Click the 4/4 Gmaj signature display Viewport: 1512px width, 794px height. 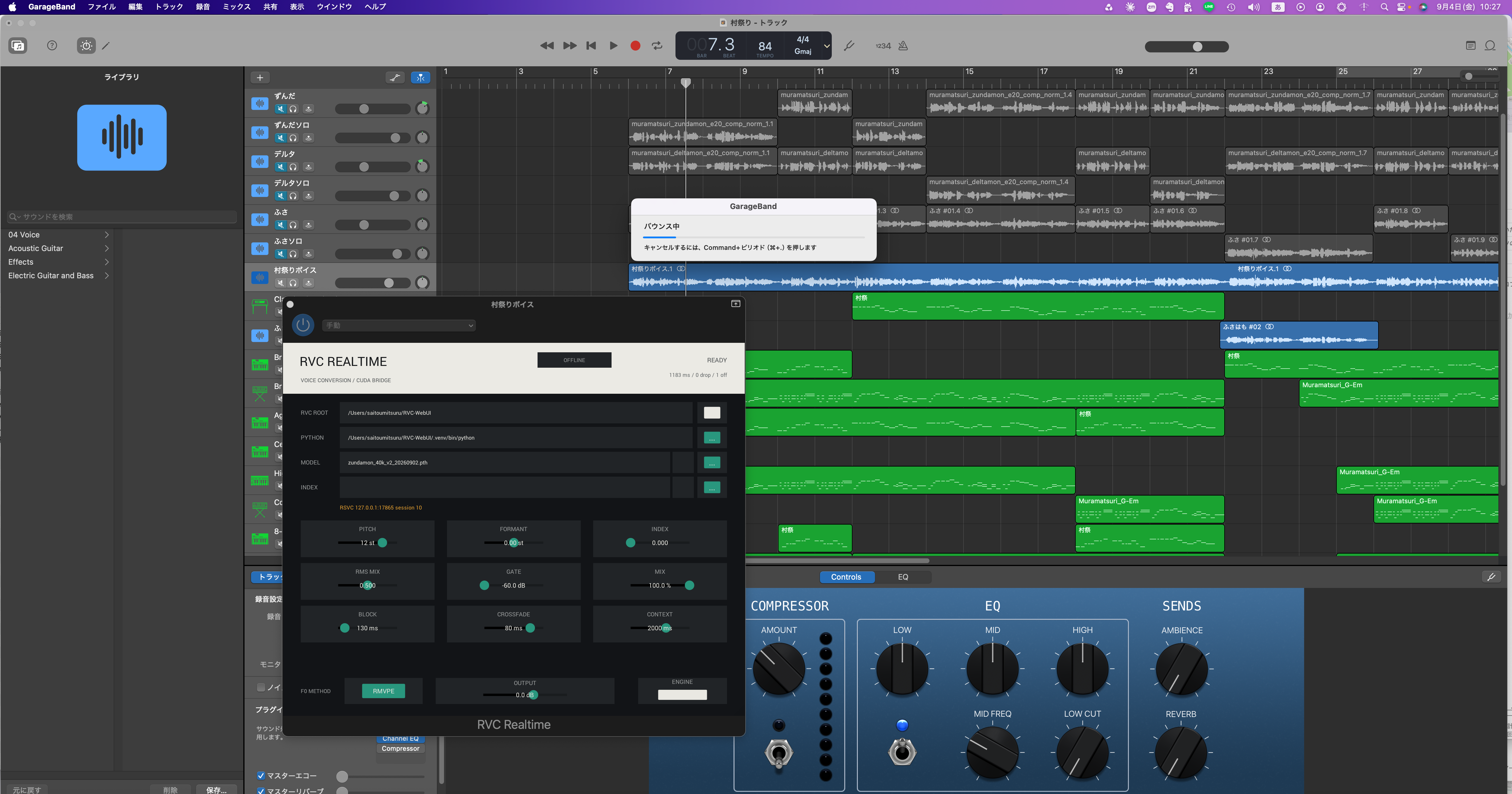click(x=802, y=45)
